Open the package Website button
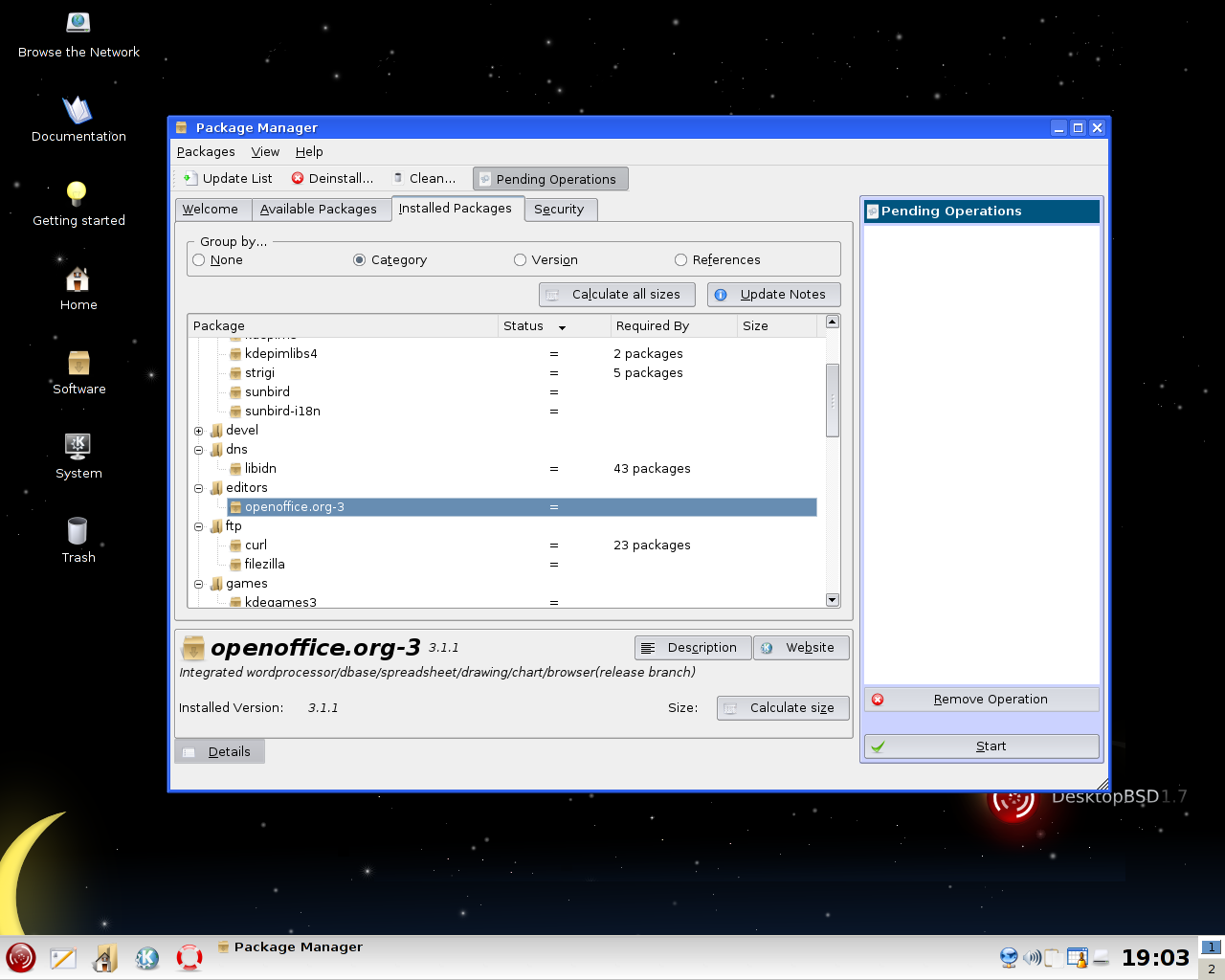 (x=801, y=648)
